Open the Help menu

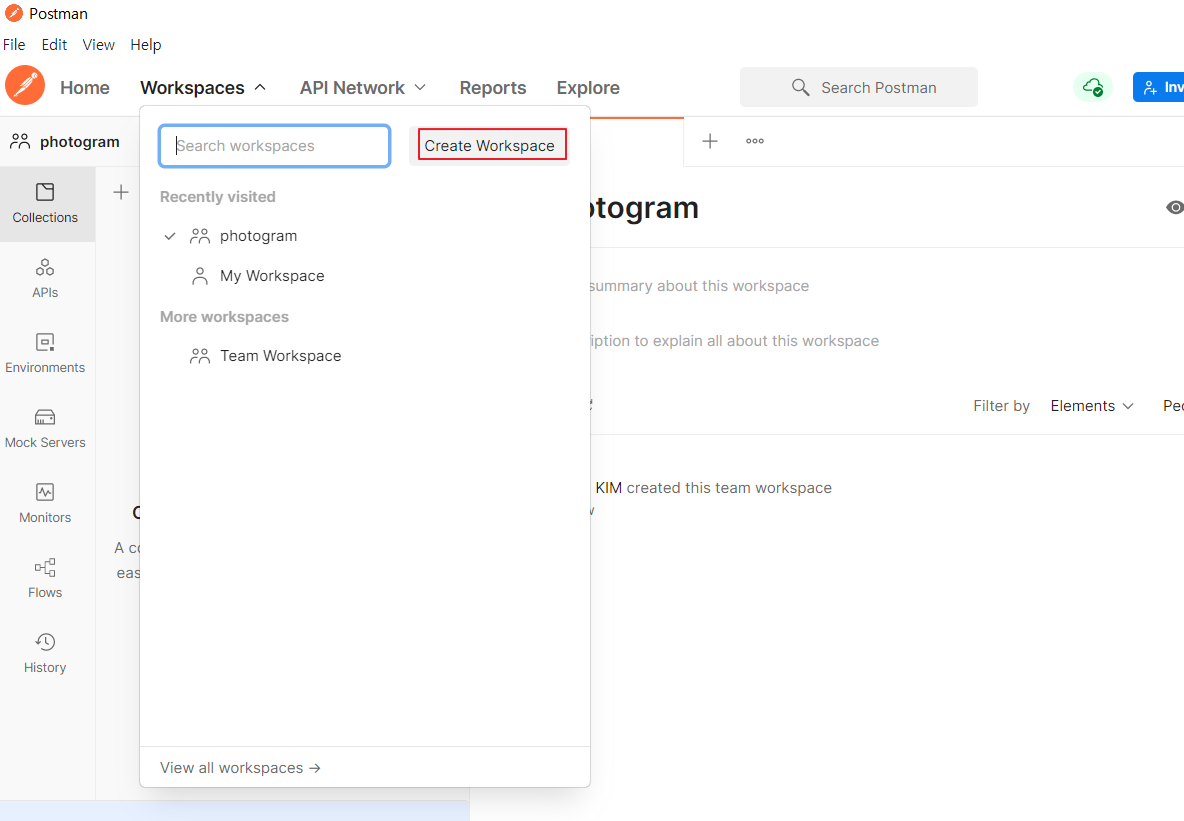(x=146, y=45)
